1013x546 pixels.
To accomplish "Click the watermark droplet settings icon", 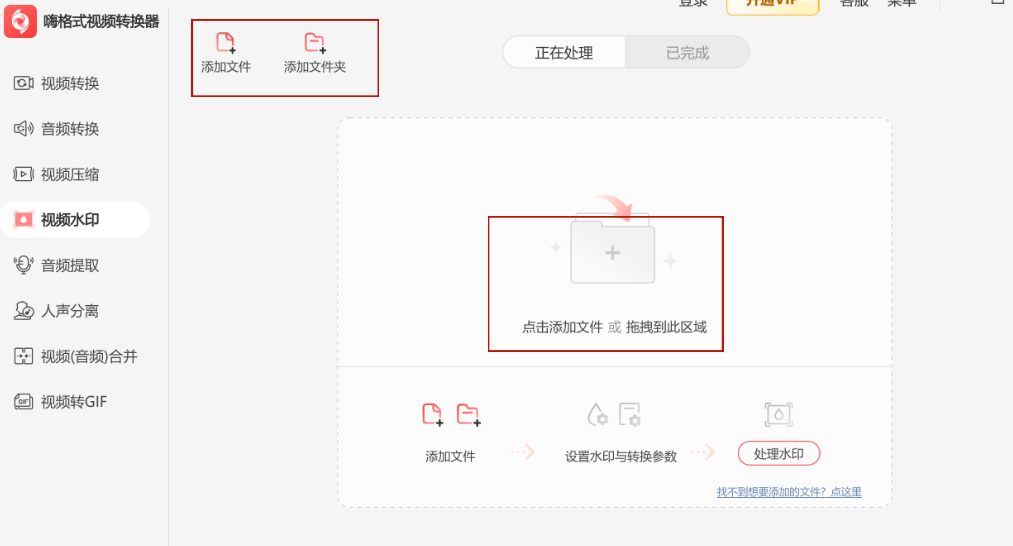I will (597, 414).
